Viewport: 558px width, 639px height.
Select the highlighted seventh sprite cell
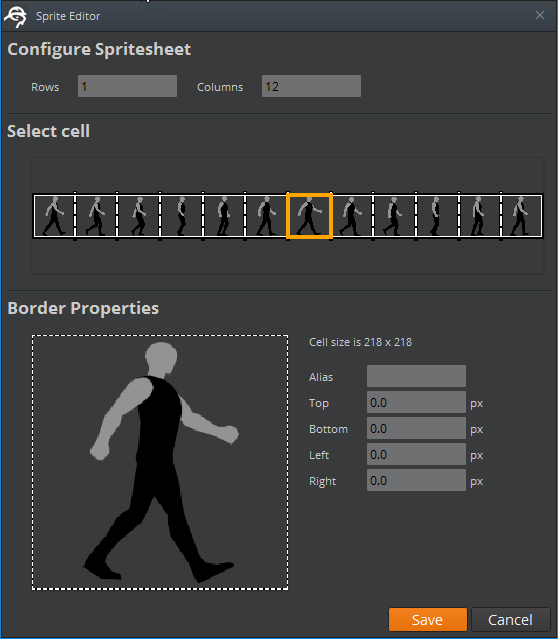(x=309, y=216)
